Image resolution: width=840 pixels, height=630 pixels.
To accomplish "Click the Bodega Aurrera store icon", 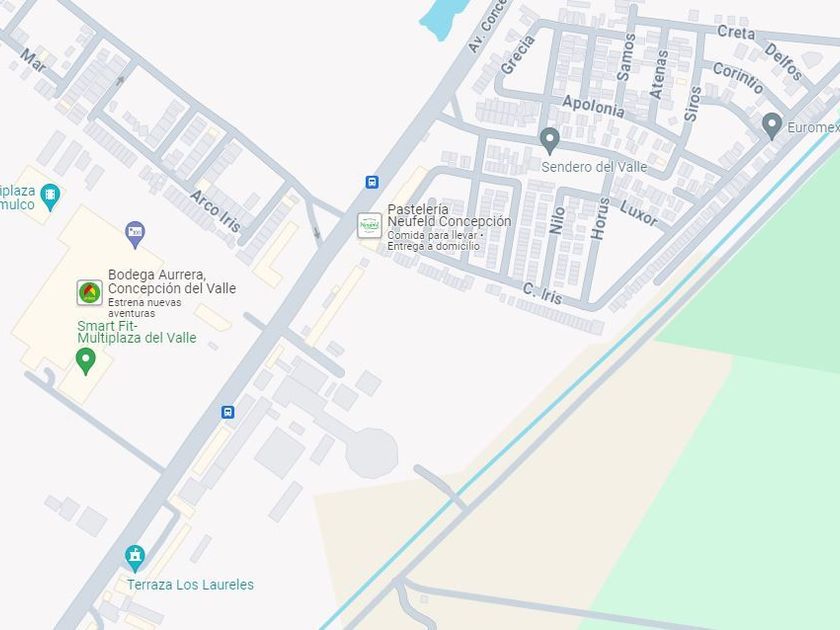I will [89, 292].
